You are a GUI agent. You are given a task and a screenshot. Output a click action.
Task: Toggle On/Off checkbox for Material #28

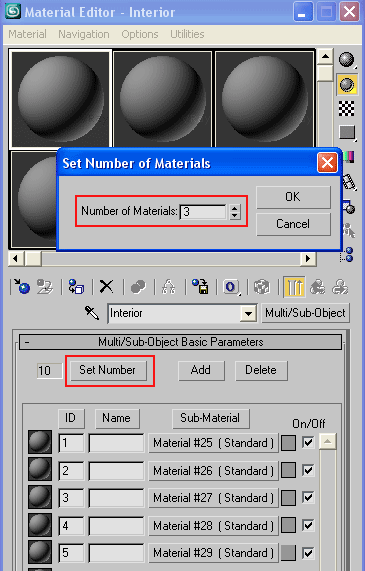pyautogui.click(x=308, y=525)
